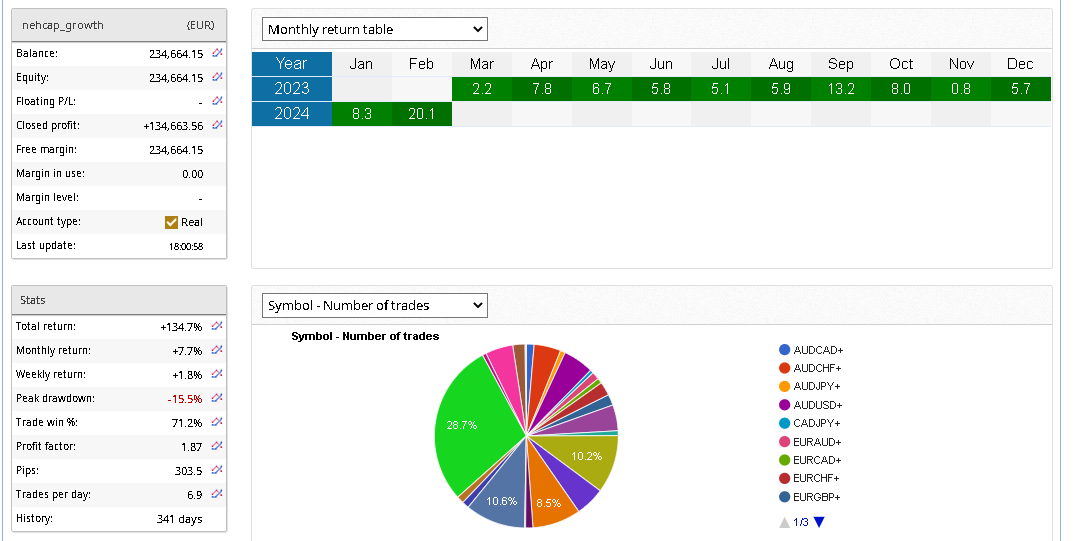Click the Profit factor chart icon
This screenshot has height=541, width=1081.
point(217,446)
